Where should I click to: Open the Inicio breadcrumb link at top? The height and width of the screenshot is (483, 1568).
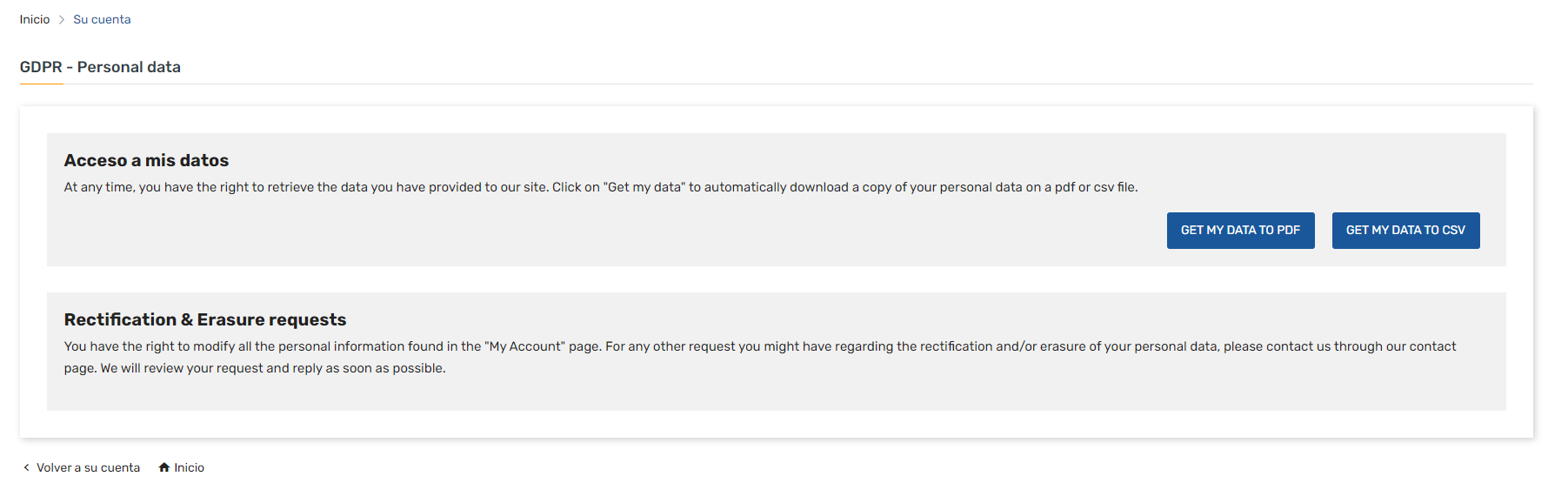click(x=35, y=19)
